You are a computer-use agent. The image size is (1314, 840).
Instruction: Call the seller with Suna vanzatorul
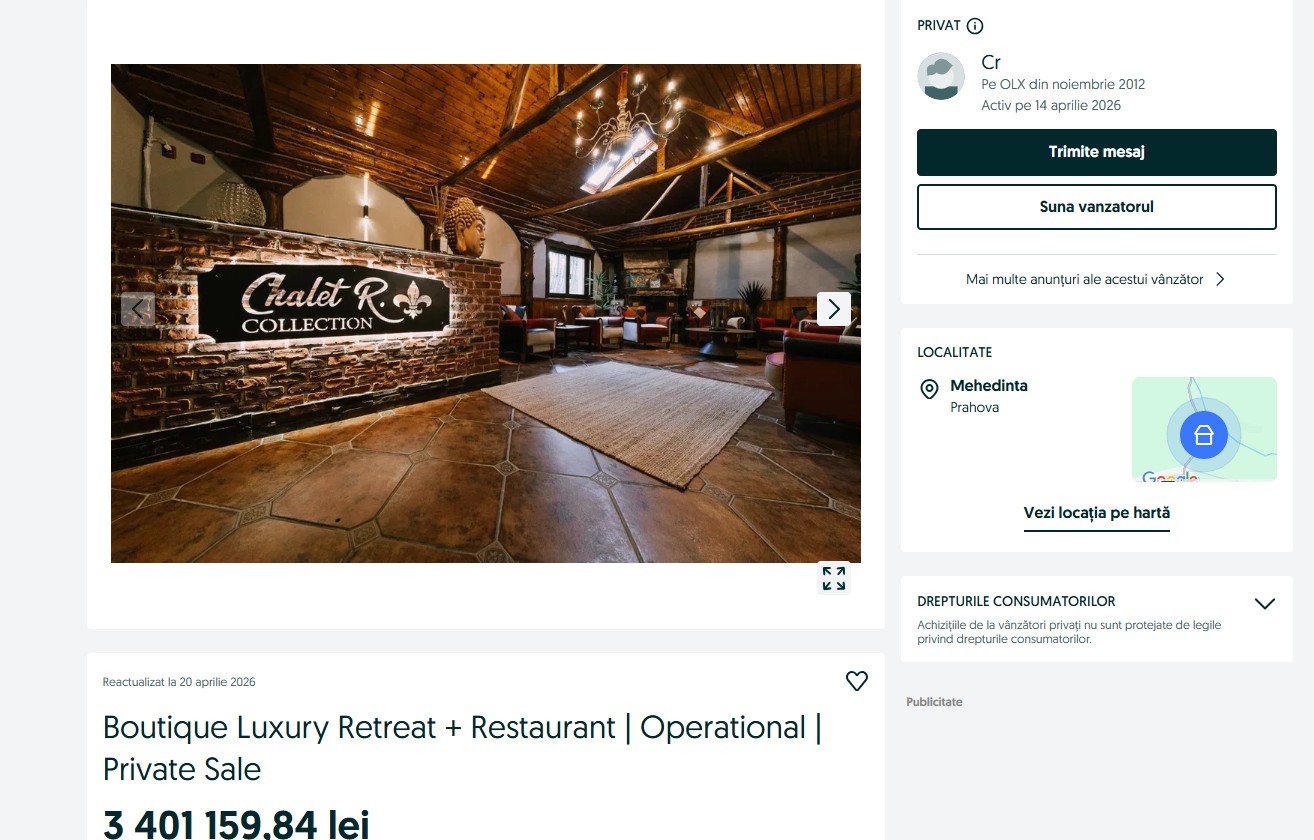(x=1097, y=207)
